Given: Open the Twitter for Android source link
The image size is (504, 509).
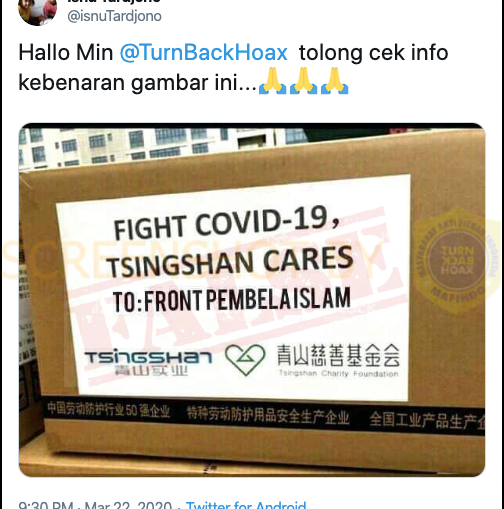Looking at the screenshot, I should tap(246, 505).
